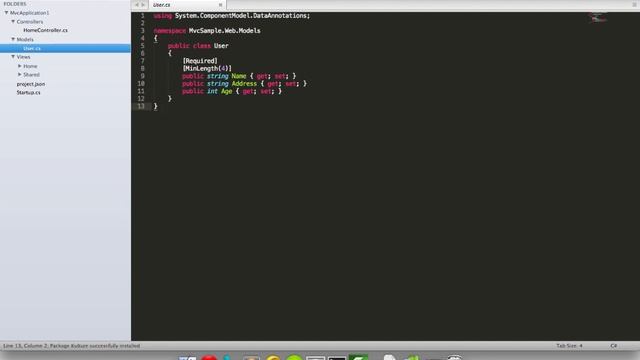Click the 'namespace' keyword on line 3
This screenshot has height=360, width=640.
pyautogui.click(x=169, y=31)
